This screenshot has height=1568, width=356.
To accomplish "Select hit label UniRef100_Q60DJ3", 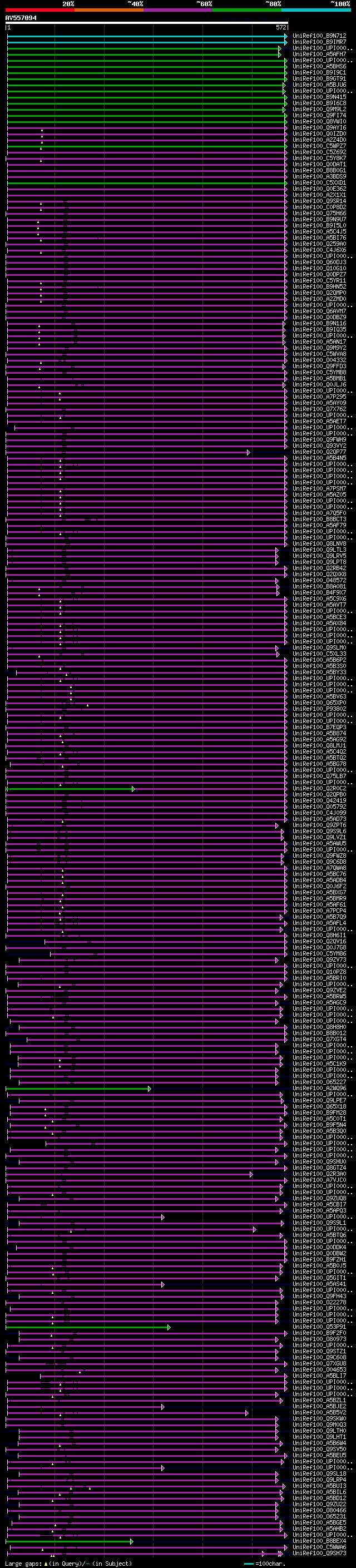I will [319, 263].
